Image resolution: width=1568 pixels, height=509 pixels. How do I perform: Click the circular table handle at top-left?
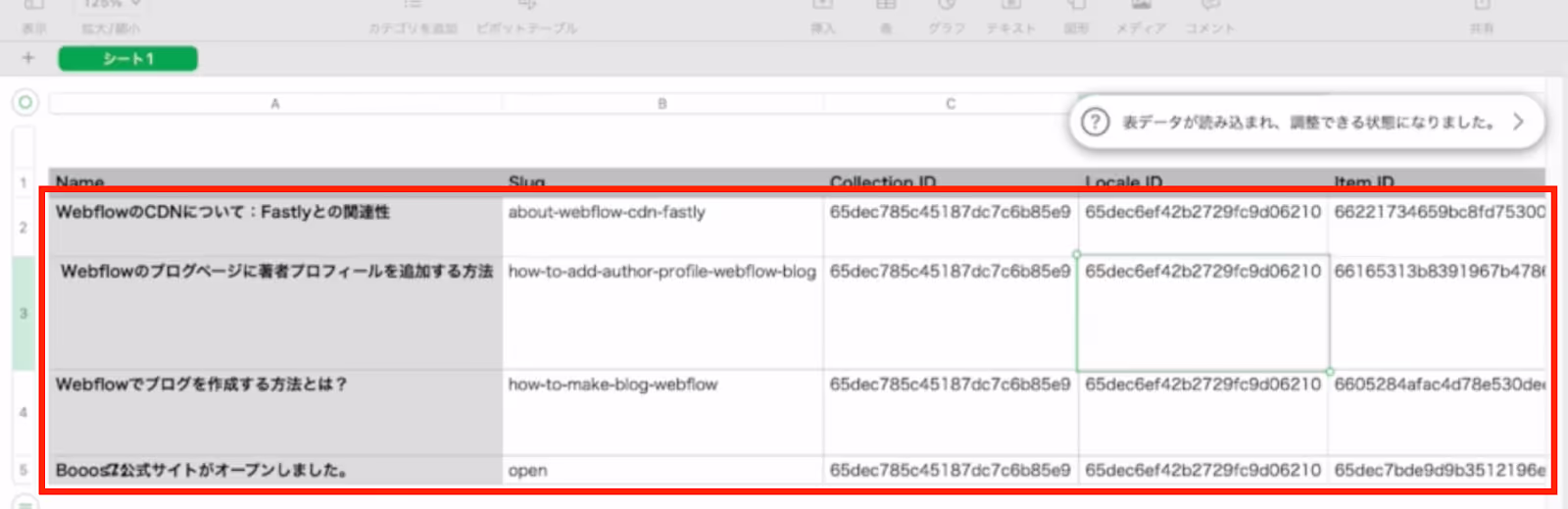pyautogui.click(x=25, y=102)
